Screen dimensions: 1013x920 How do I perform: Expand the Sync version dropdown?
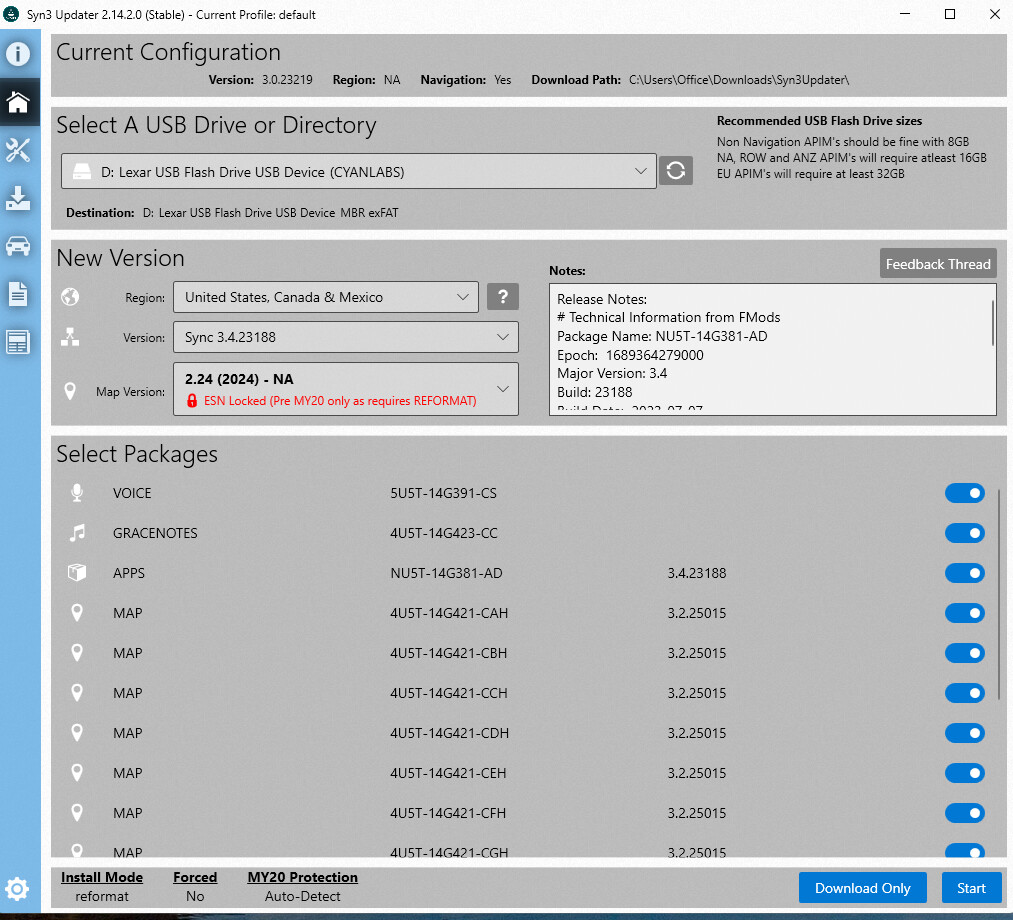[345, 337]
